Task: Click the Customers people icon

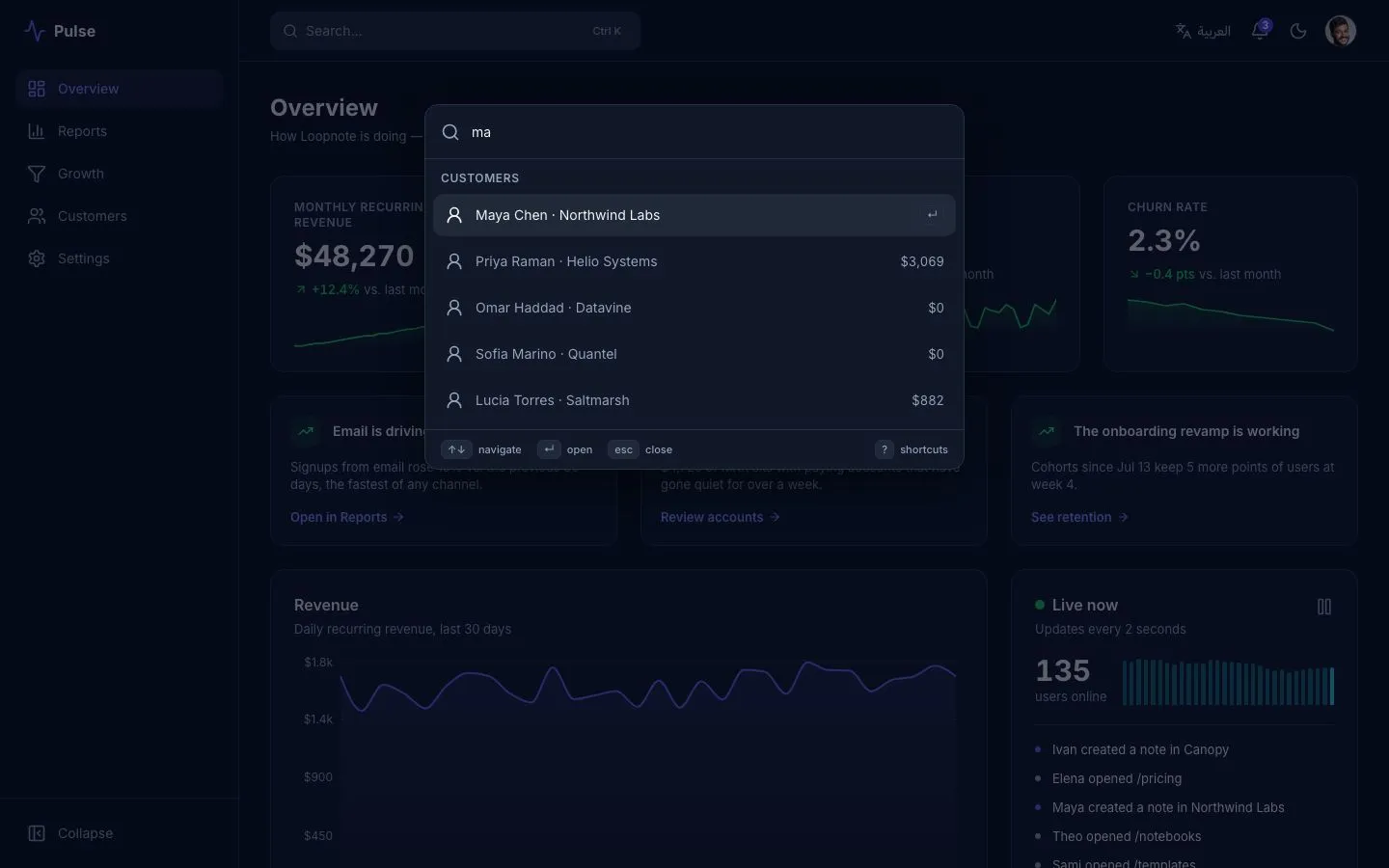Action: coord(37,216)
